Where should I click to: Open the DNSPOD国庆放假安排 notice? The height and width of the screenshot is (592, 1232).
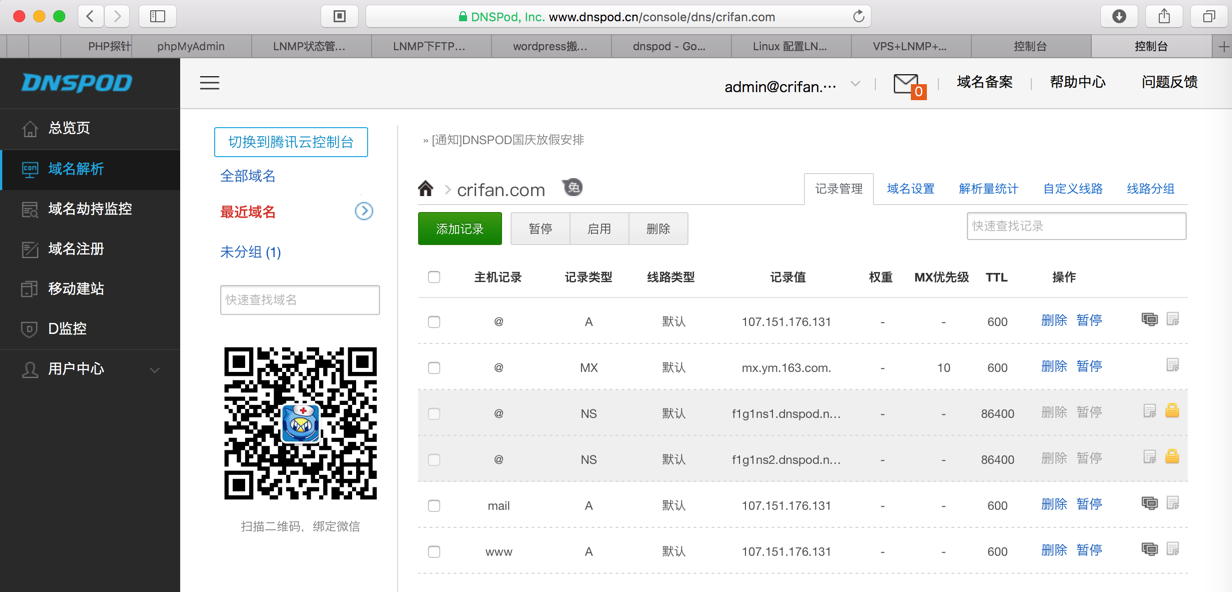click(x=508, y=140)
